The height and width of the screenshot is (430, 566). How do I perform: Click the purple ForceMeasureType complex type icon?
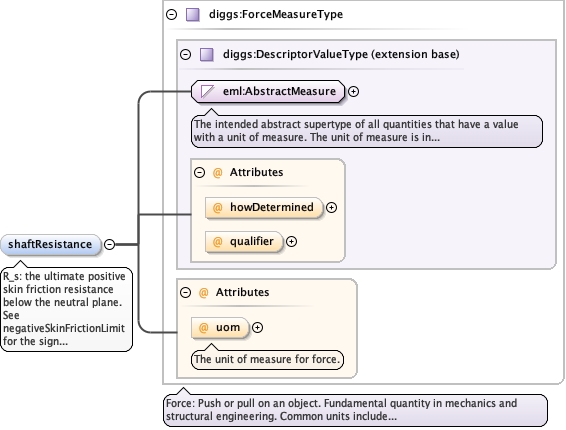(193, 15)
